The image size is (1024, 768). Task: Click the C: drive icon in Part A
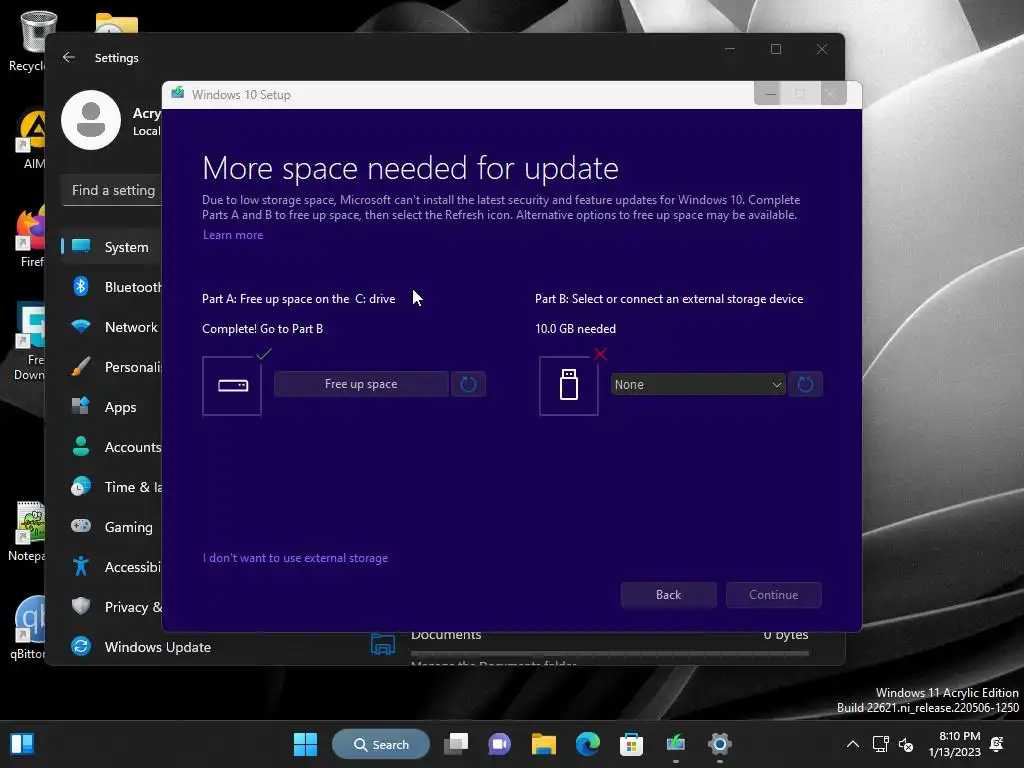[232, 386]
